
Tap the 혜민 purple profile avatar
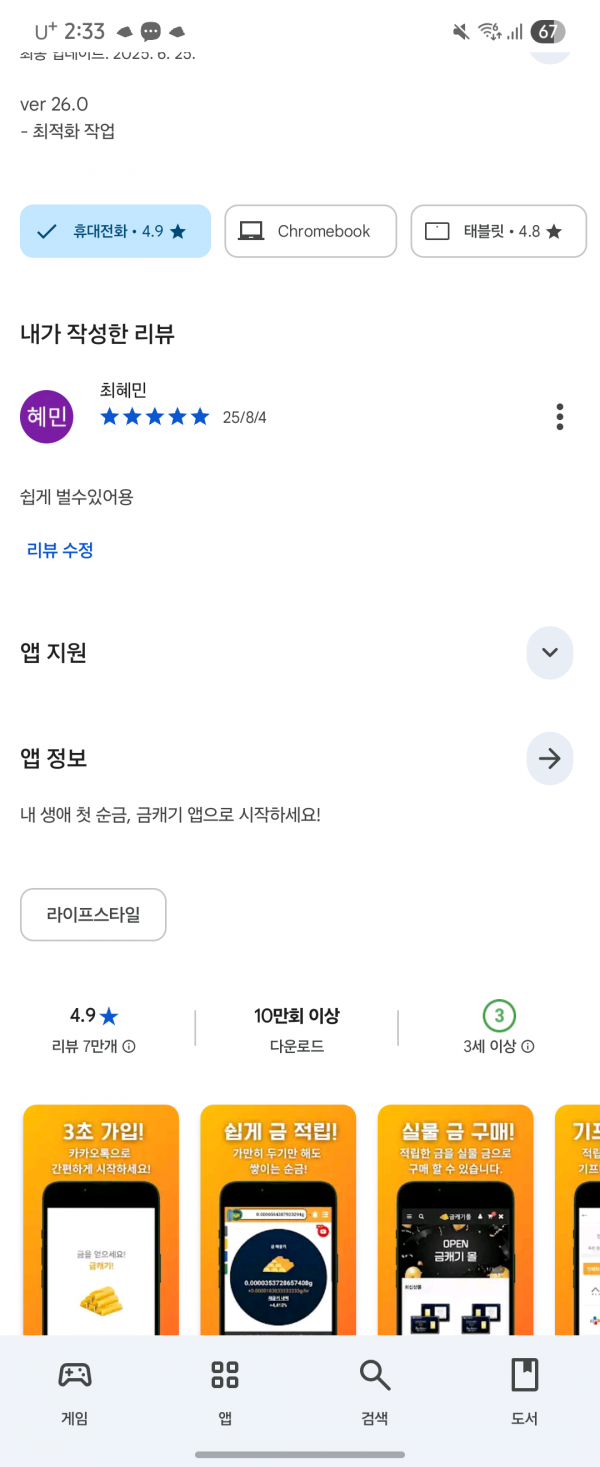coord(47,417)
